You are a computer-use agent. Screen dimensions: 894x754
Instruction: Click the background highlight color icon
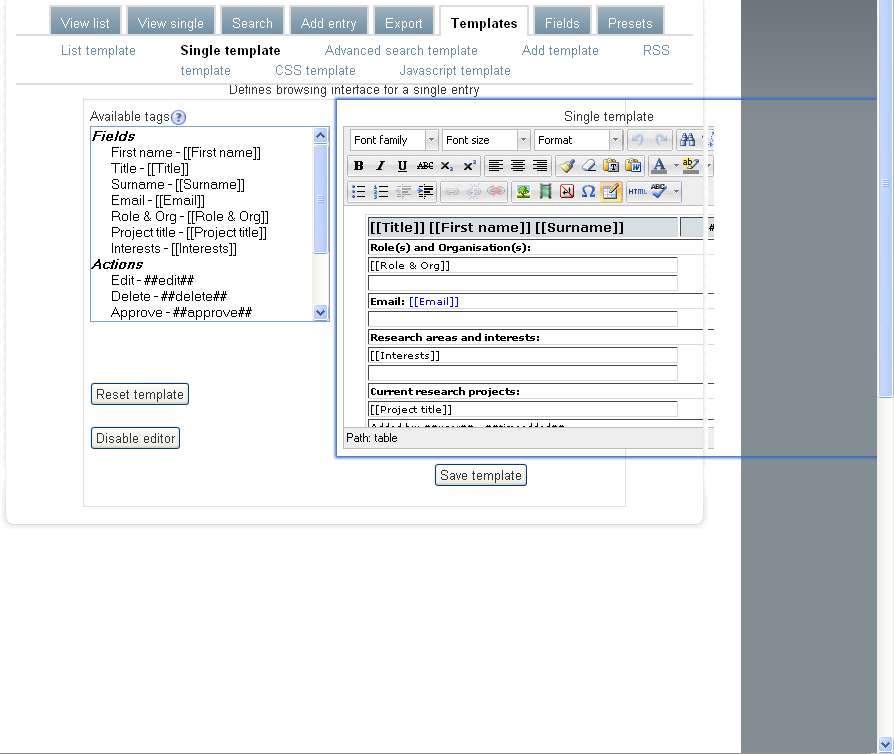pyautogui.click(x=690, y=166)
